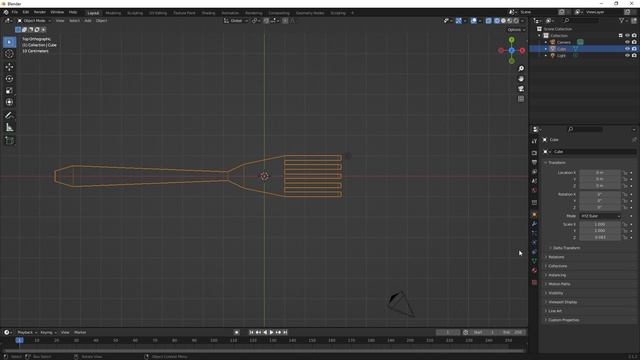The image size is (640, 360).
Task: Switch to rendered viewport shading
Action: [x=516, y=21]
